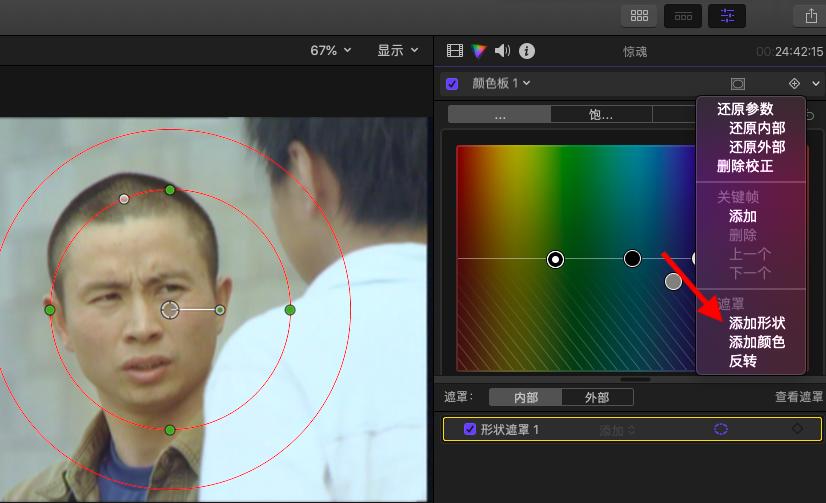826x503 pixels.
Task: Select the 内部 mask button
Action: click(x=526, y=397)
